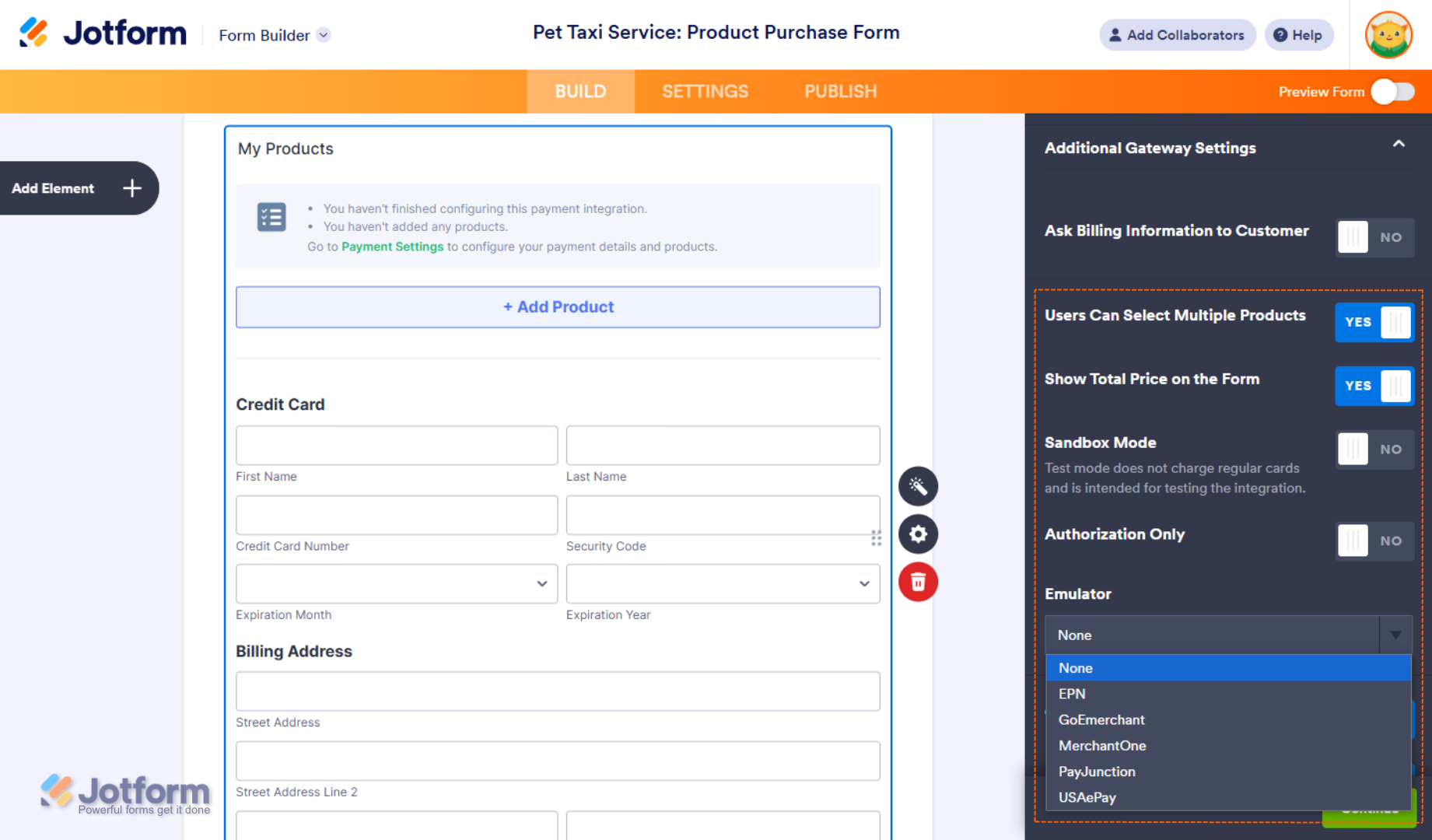Click the Add Product button

click(558, 307)
